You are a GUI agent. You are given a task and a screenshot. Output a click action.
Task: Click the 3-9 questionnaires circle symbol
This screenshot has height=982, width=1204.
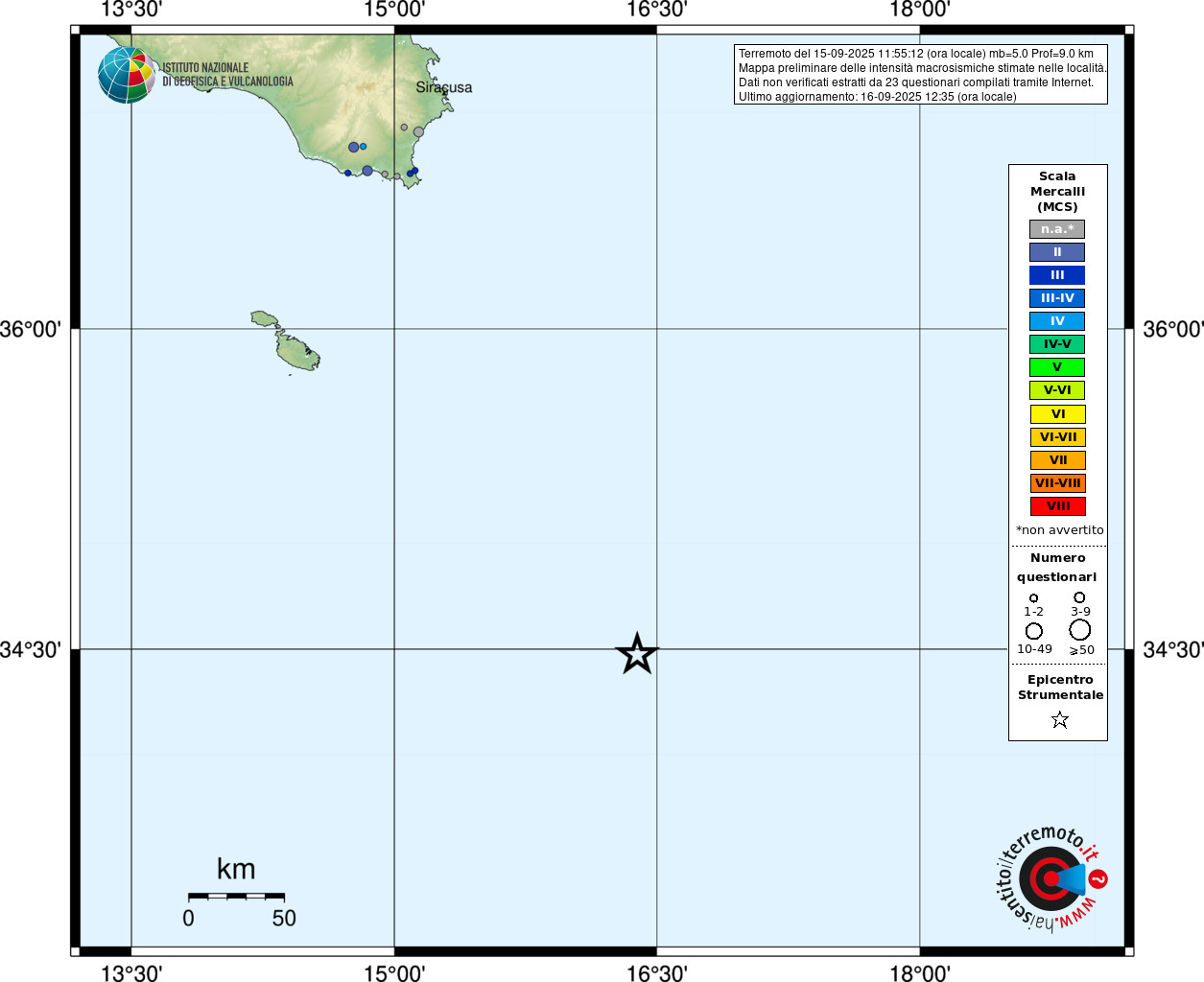(x=1079, y=597)
